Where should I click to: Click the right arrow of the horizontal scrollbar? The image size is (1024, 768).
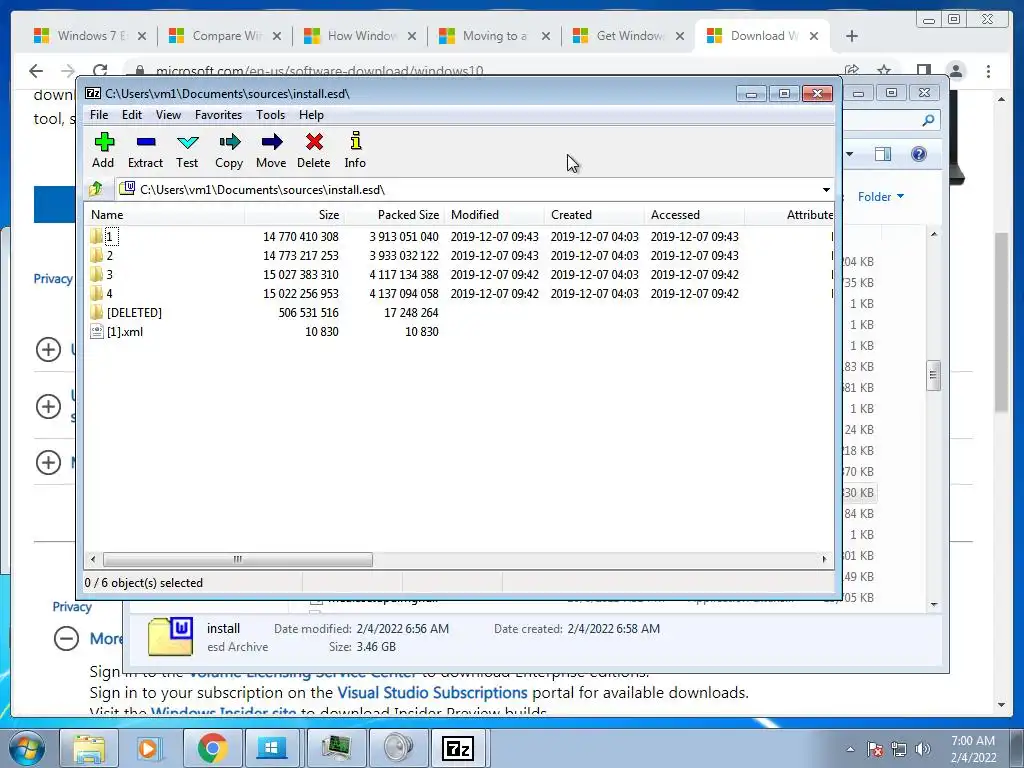tap(824, 559)
